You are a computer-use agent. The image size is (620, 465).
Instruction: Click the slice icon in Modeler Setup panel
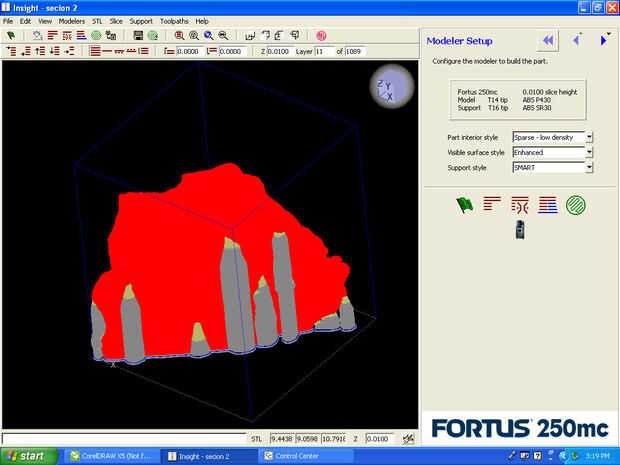[x=491, y=205]
